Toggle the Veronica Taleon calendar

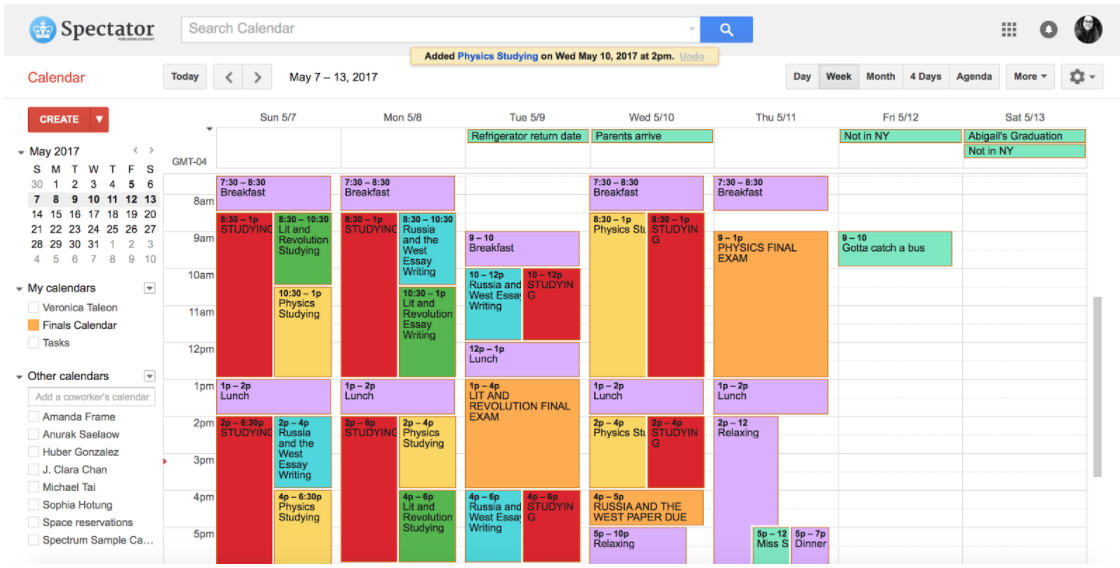(x=33, y=308)
